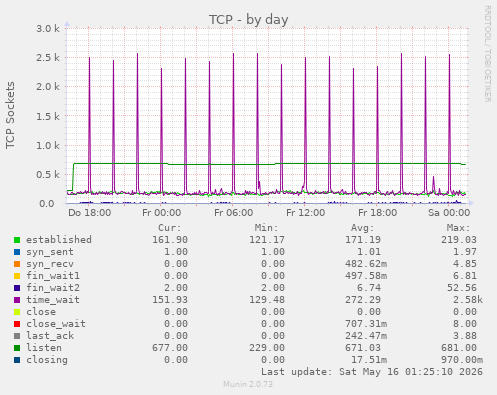Screen dimensions: 497x395
Task: Click listen average value 671.03
Action: [363, 348]
